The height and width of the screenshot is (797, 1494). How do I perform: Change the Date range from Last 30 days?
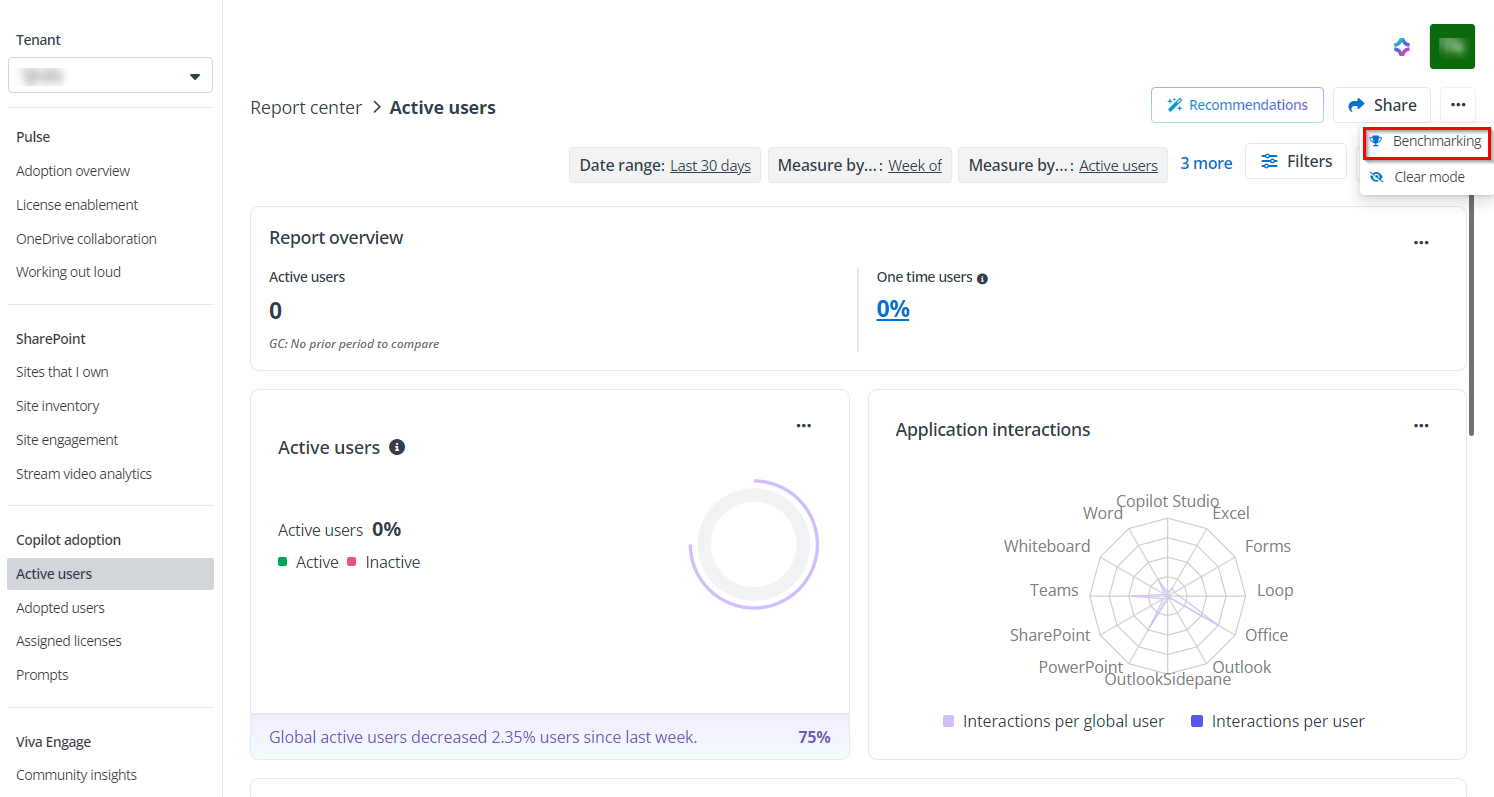(x=710, y=165)
